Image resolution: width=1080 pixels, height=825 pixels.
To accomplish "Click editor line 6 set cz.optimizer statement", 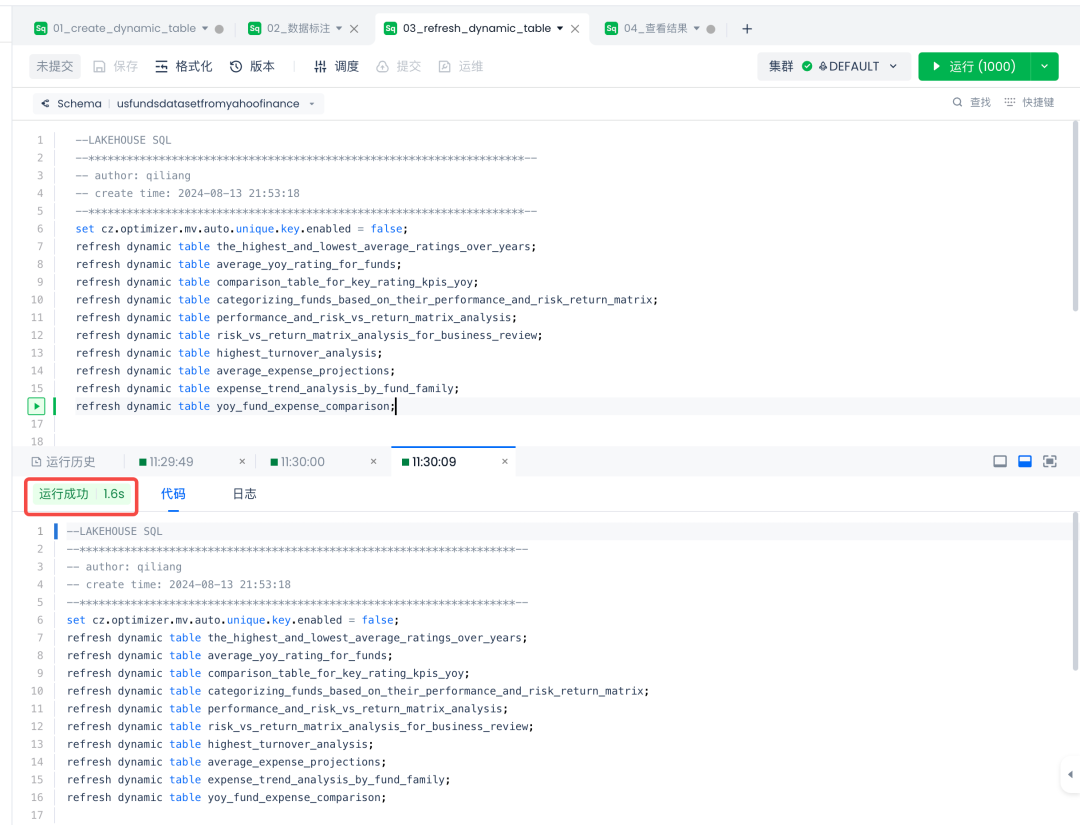I will coord(242,229).
